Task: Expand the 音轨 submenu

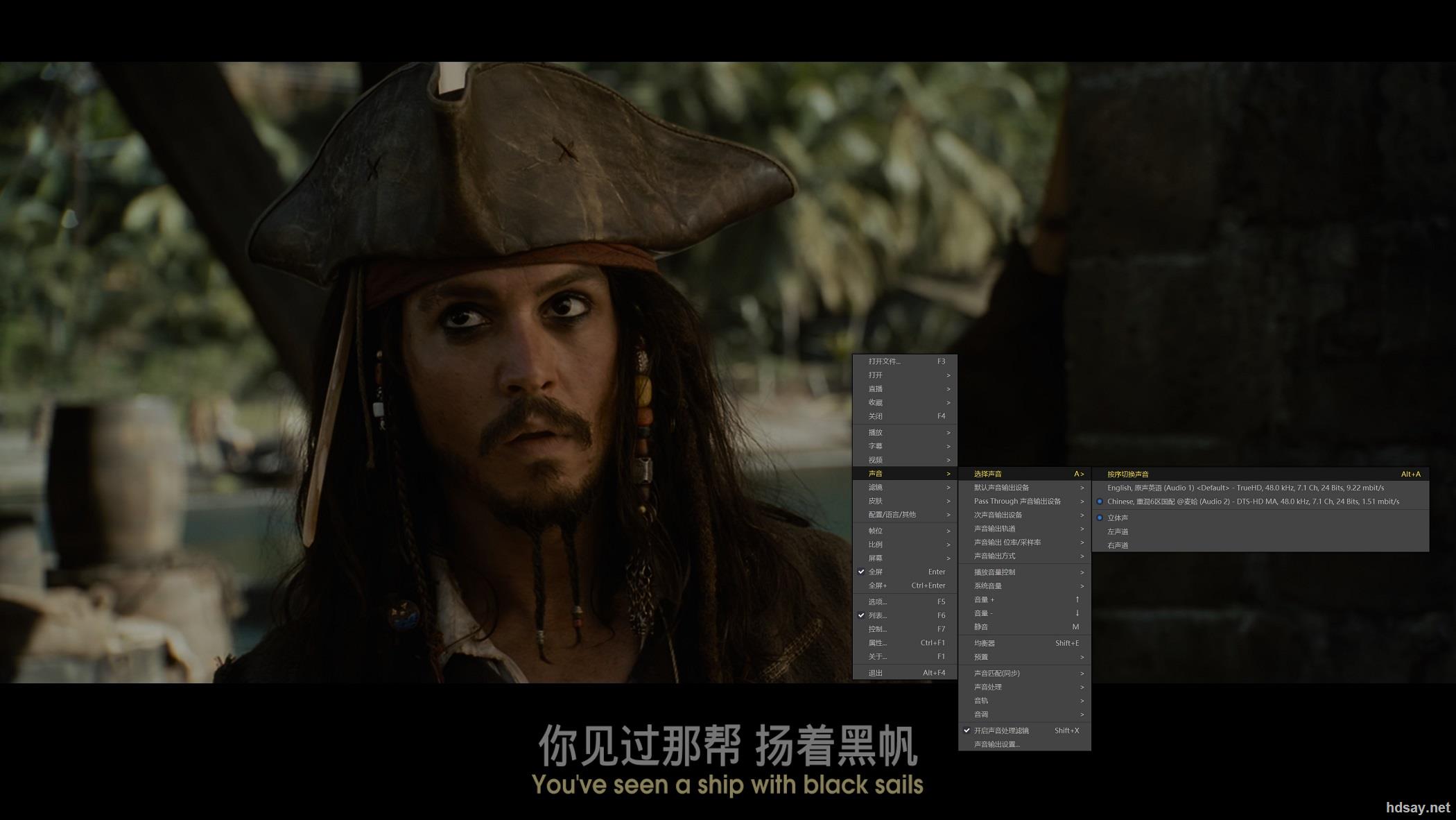Action: coord(1025,701)
